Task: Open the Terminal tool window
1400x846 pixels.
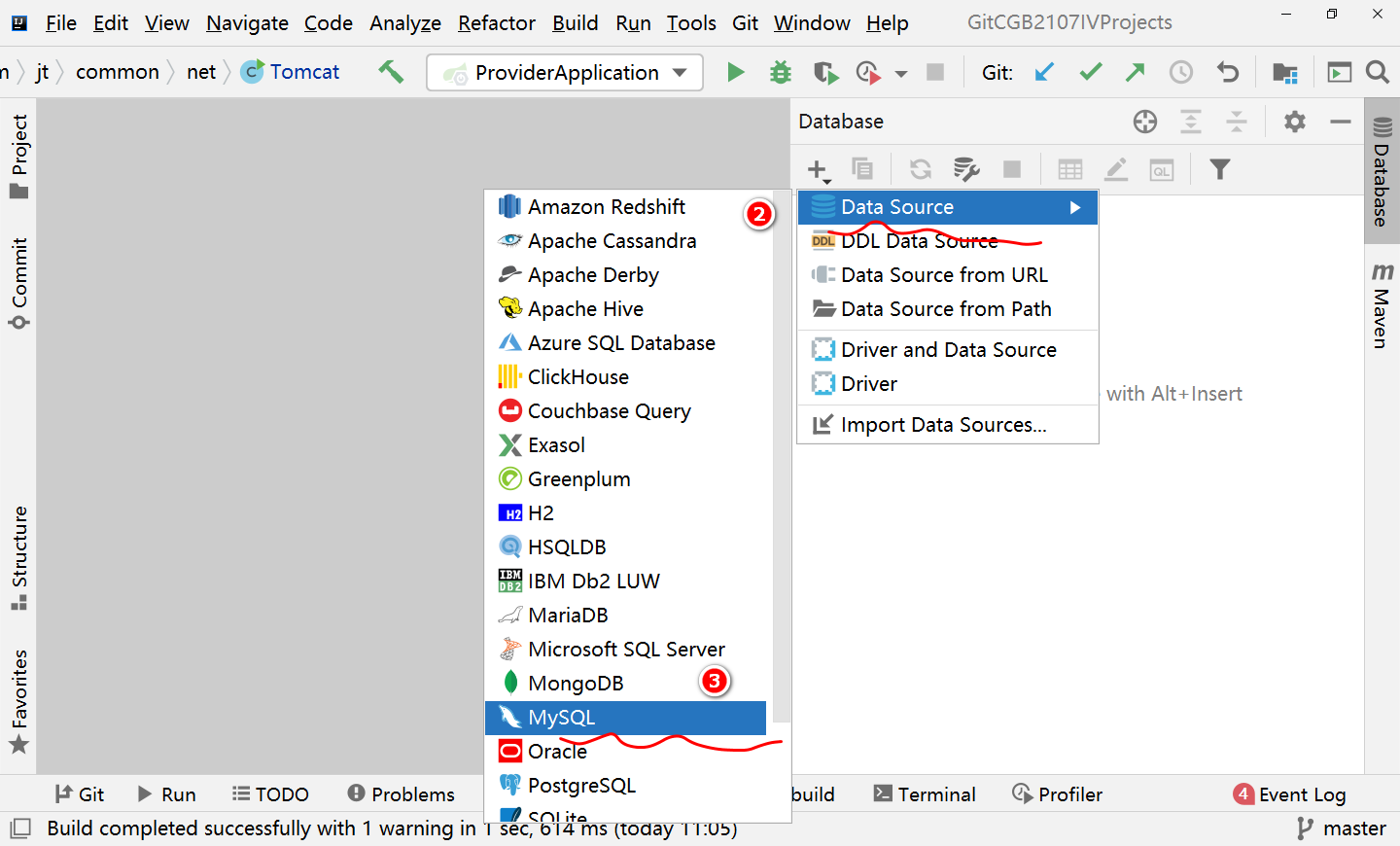Action: 925,794
